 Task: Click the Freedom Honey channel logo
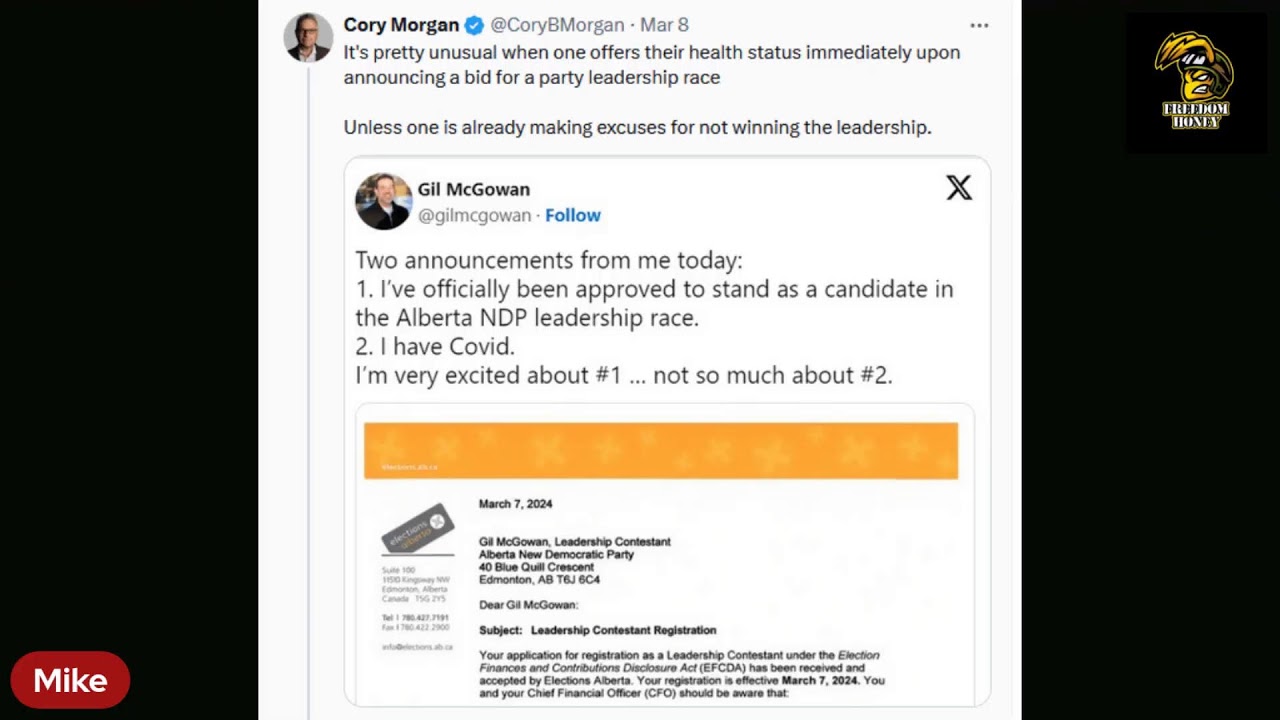pos(1195,82)
